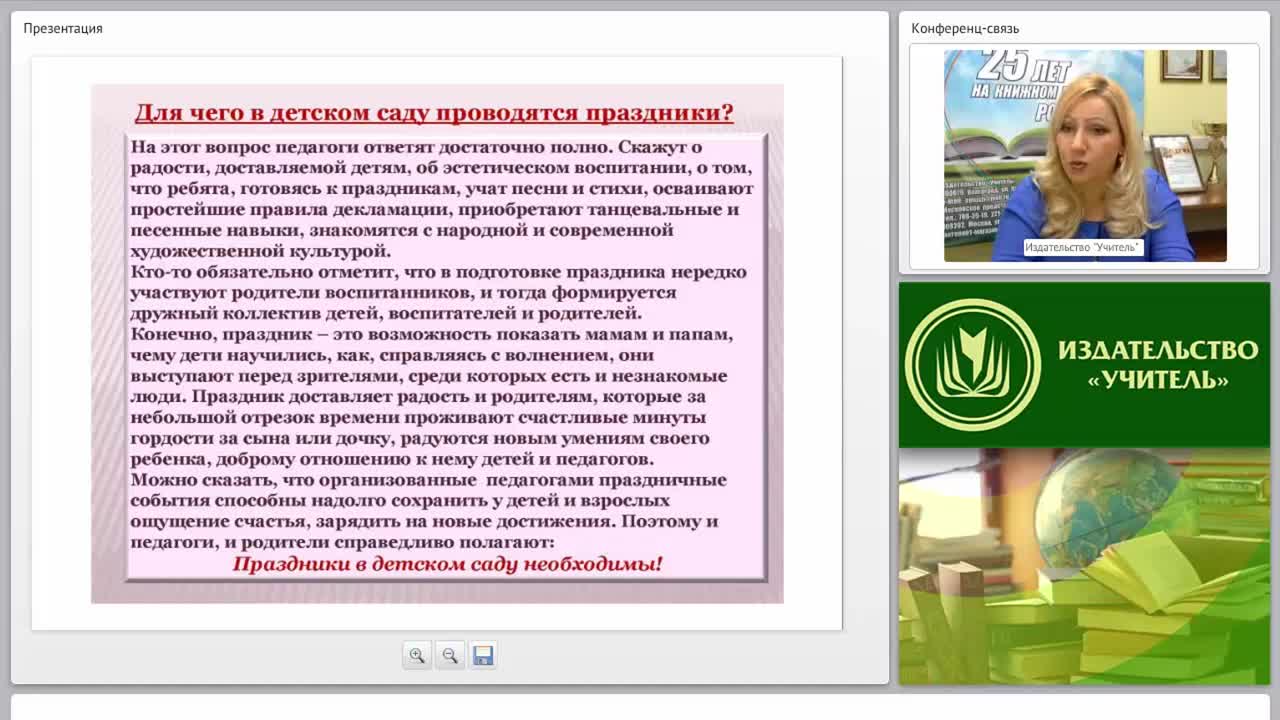Click the books and globe picture
Screen dimensions: 1280x720
[1085, 566]
